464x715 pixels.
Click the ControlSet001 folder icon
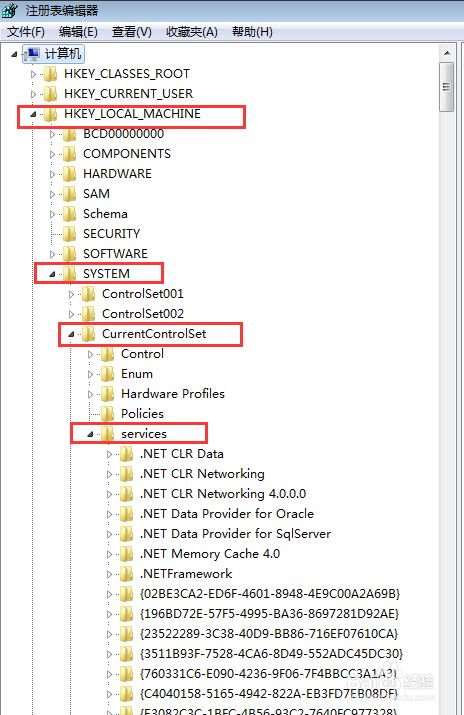click(88, 294)
